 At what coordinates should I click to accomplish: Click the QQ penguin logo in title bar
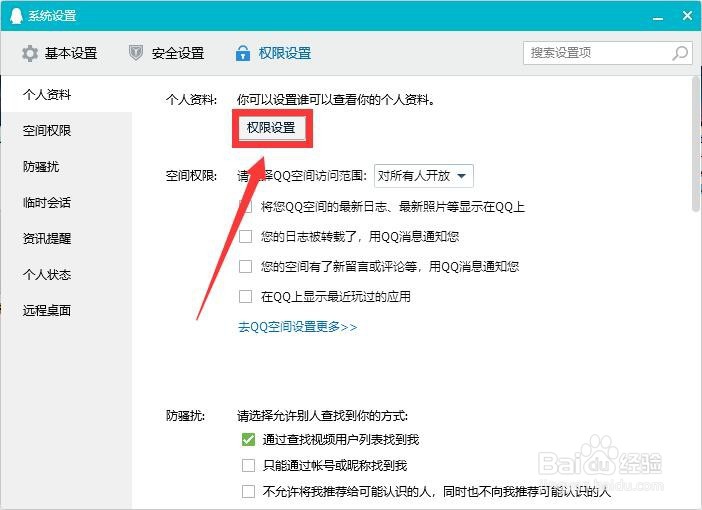pos(16,16)
